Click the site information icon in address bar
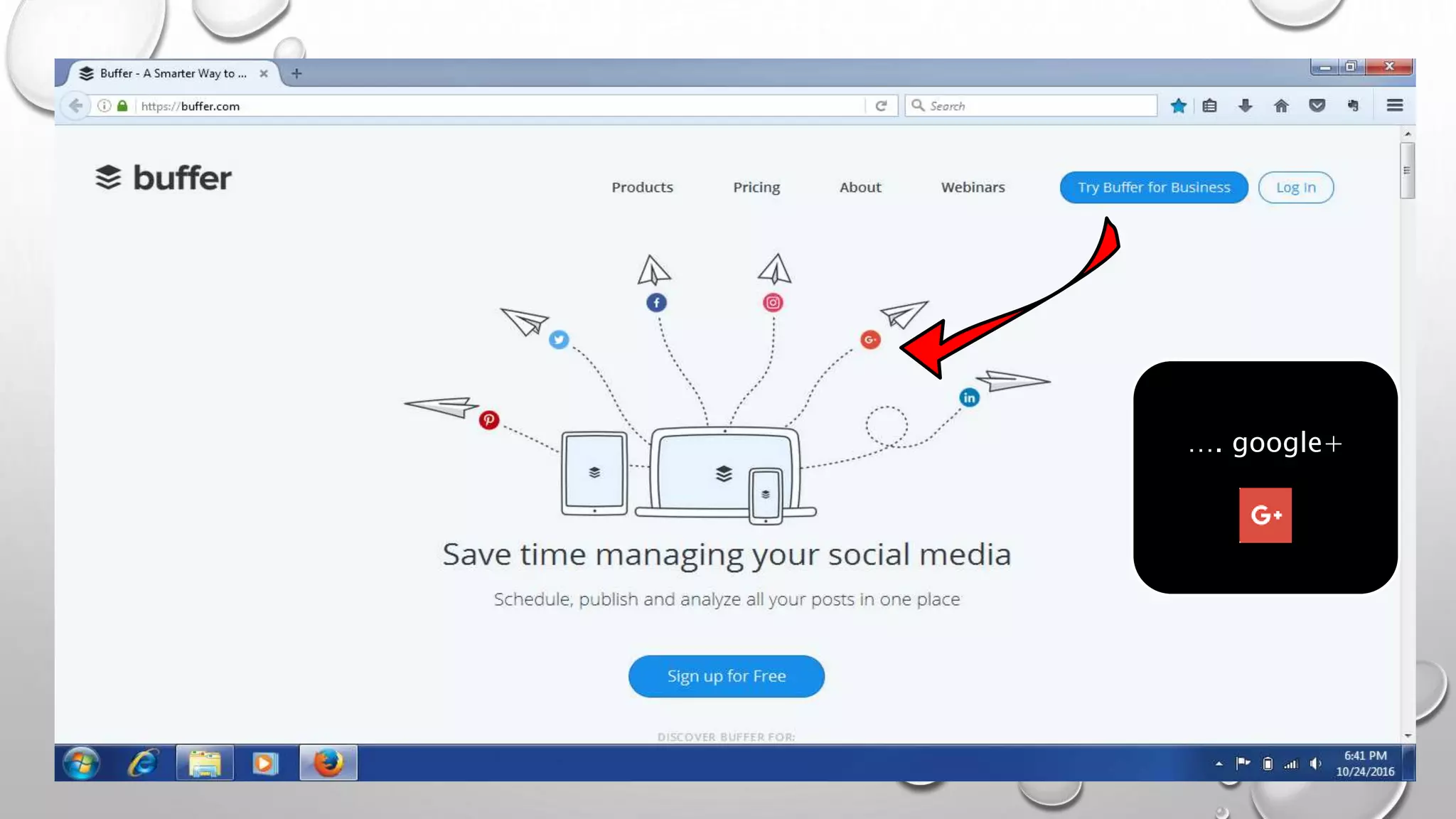 [105, 106]
